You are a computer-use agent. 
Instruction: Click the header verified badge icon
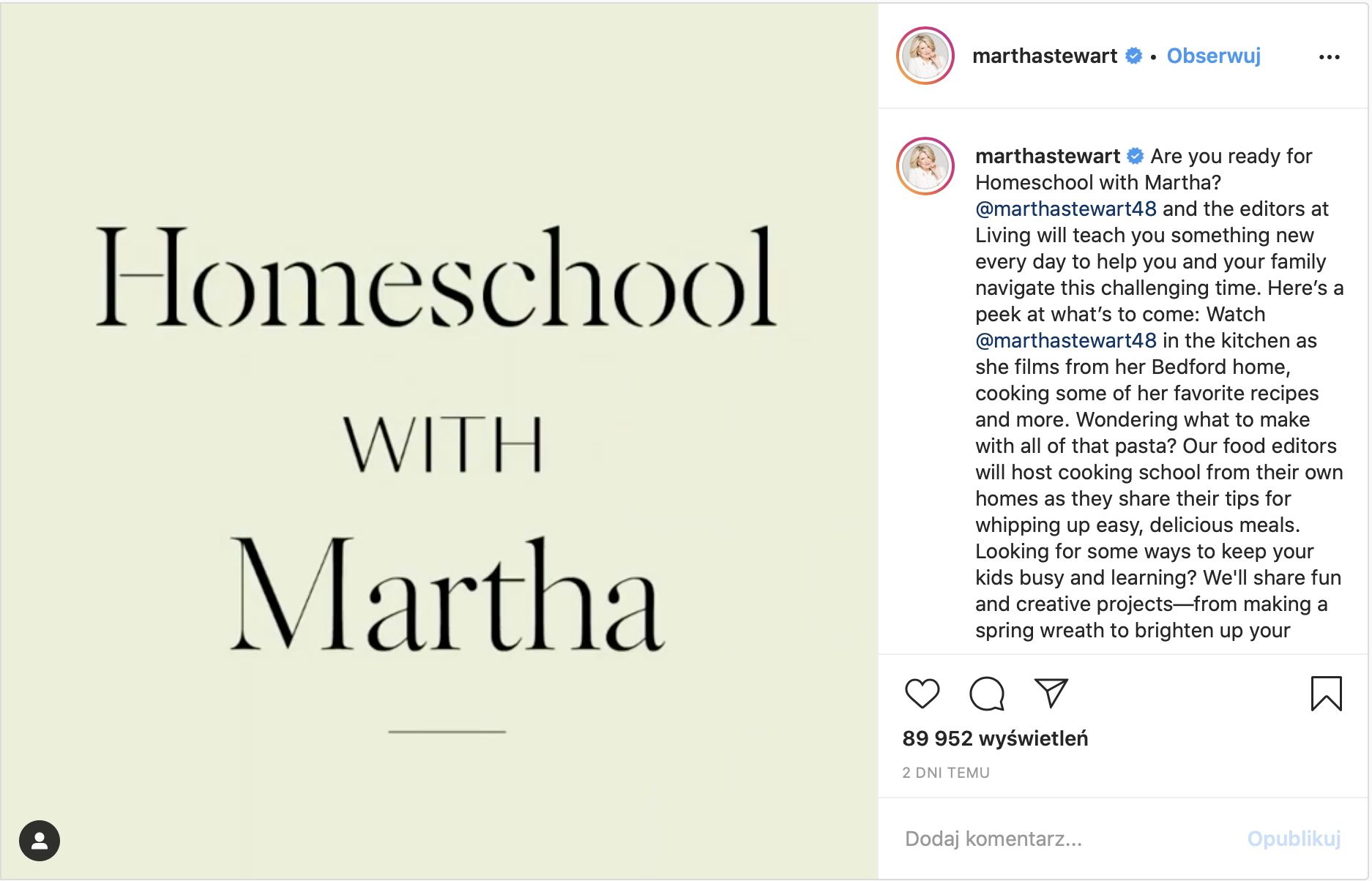click(1133, 56)
